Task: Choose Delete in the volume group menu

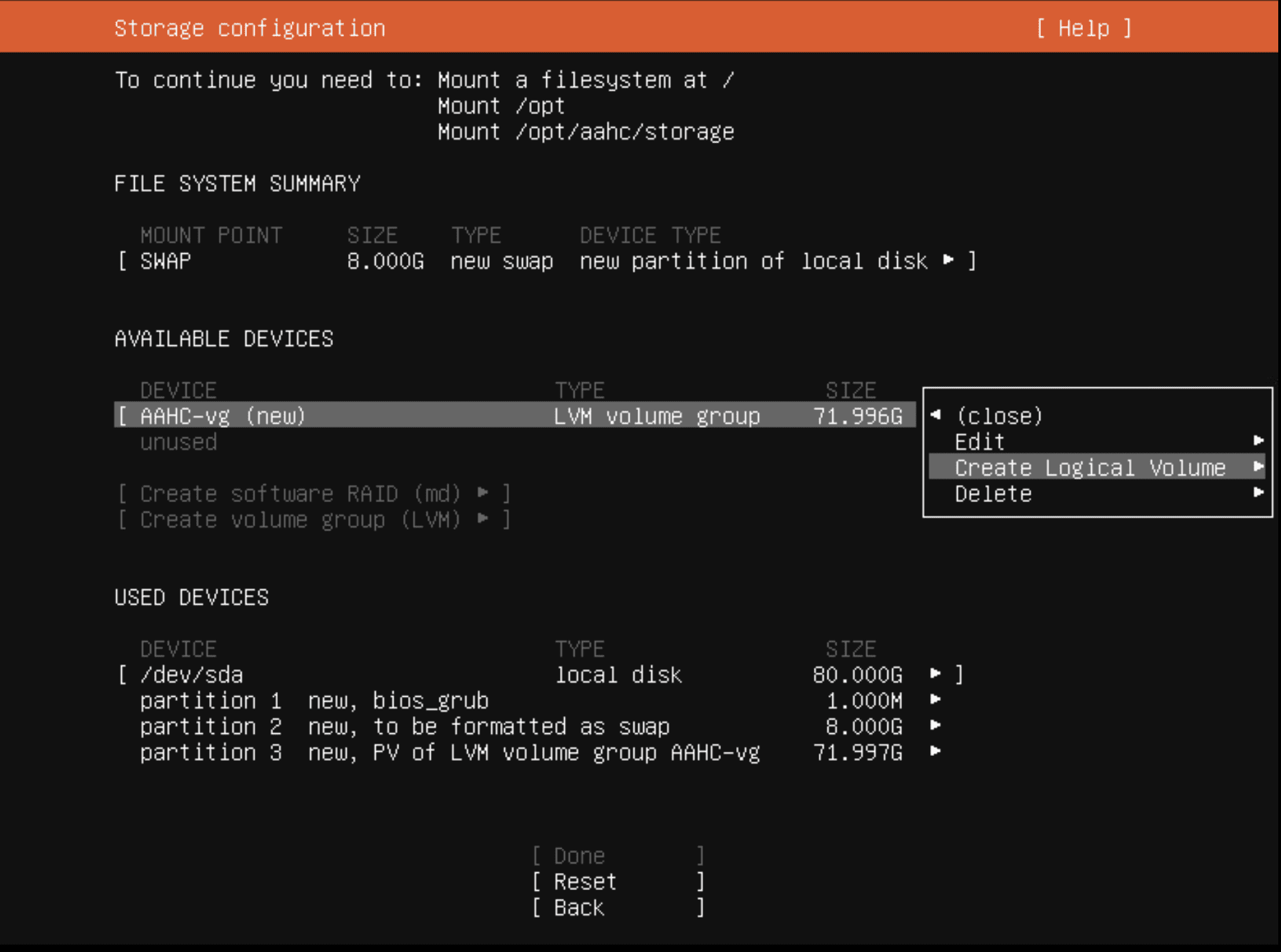Action: click(x=993, y=494)
